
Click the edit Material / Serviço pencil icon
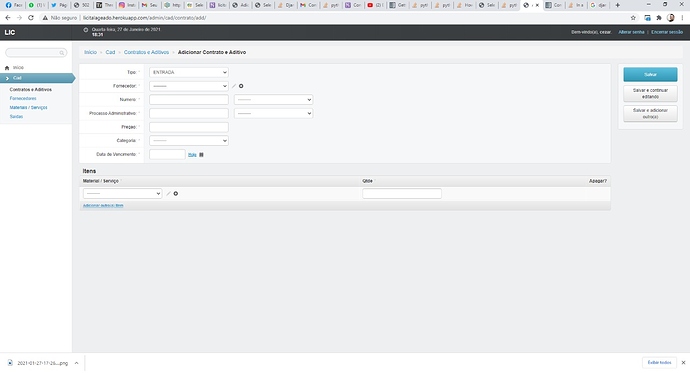(x=169, y=194)
